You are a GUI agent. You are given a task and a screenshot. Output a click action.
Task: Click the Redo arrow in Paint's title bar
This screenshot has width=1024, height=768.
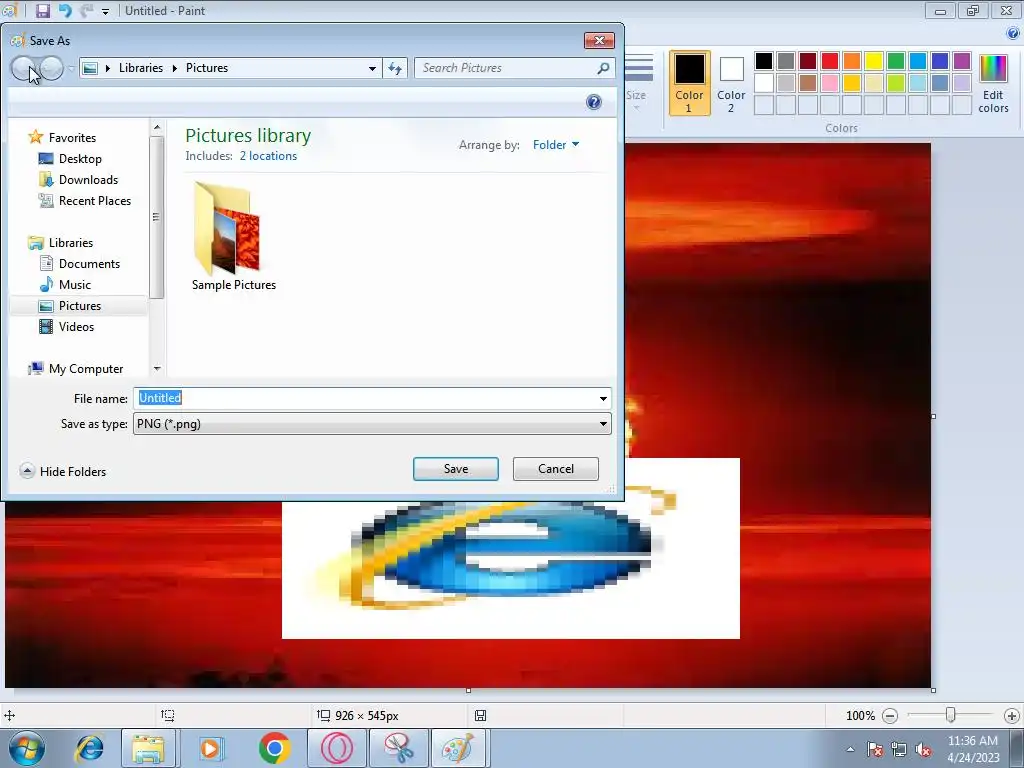coord(86,10)
